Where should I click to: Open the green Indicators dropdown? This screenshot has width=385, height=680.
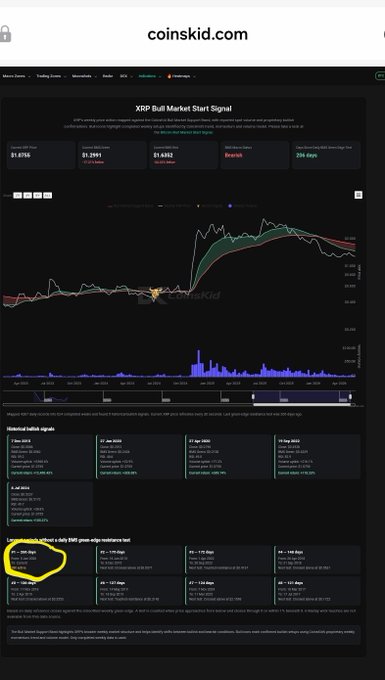150,76
